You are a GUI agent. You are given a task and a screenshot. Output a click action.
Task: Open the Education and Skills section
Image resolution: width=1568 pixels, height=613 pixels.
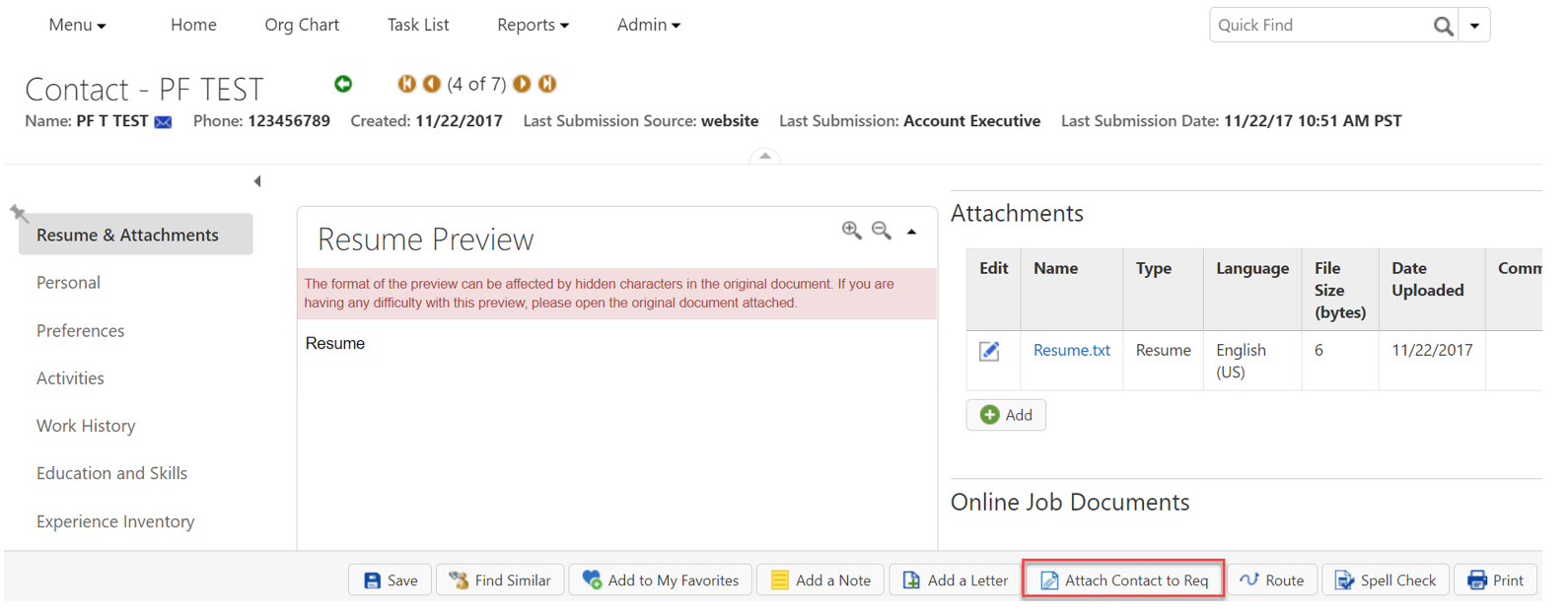pos(111,474)
